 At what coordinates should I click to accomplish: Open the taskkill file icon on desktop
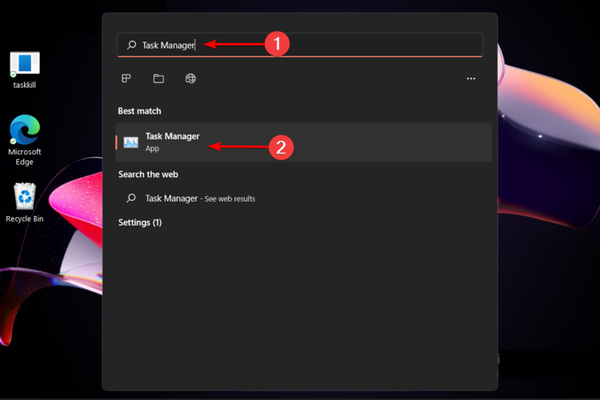(24, 64)
